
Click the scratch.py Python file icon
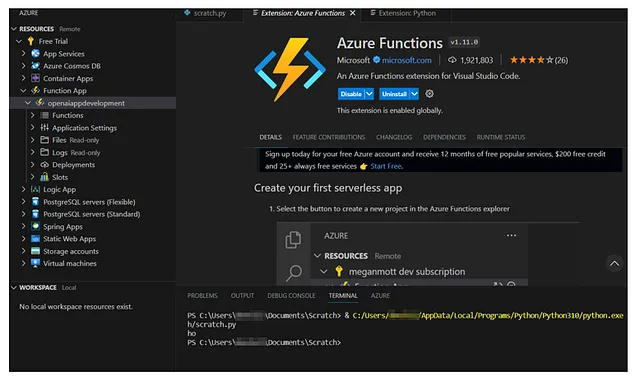click(187, 13)
